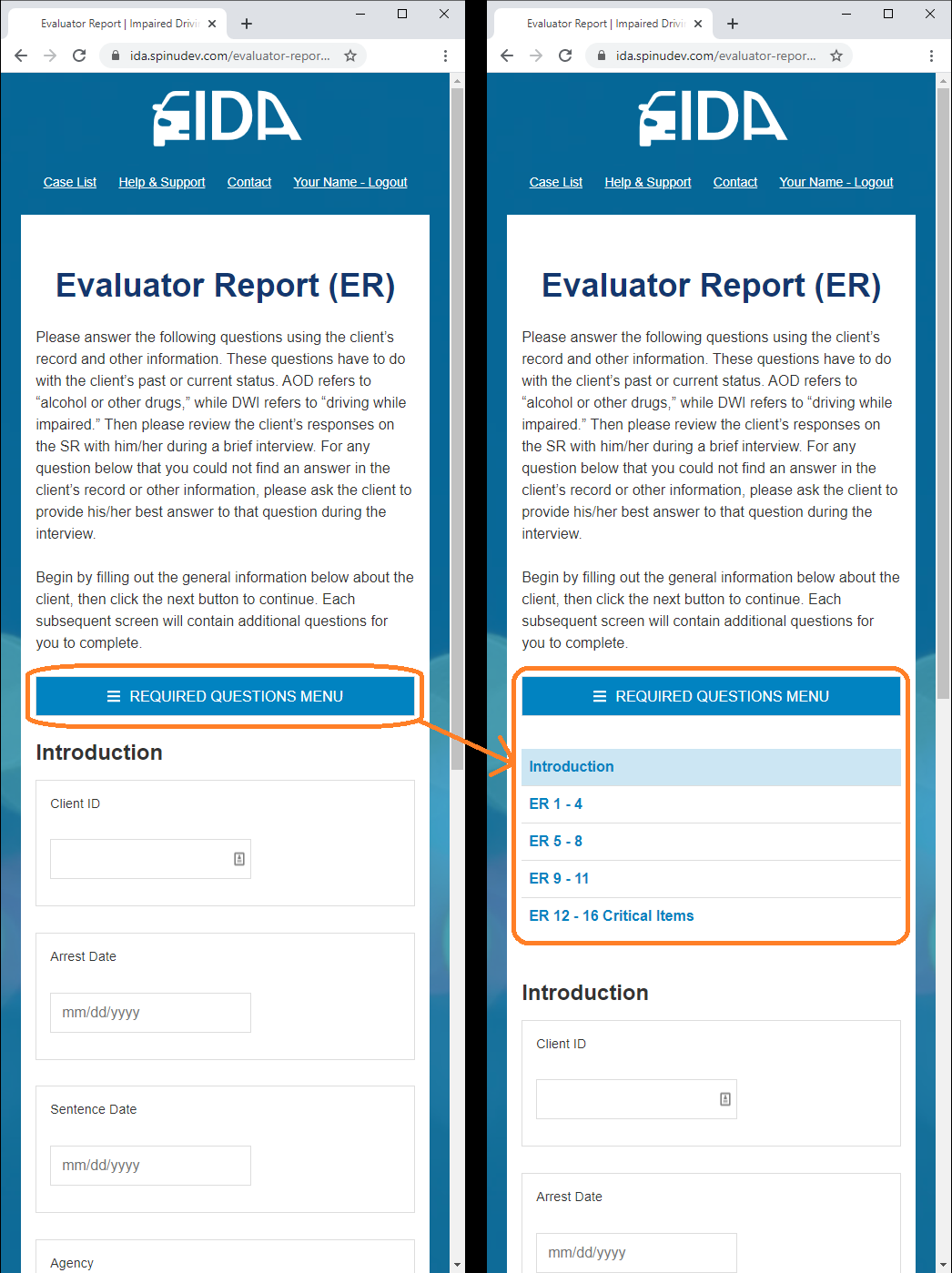952x1273 pixels.
Task: Click the autofill icon inside the right window's Client ID field
Action: click(725, 1099)
